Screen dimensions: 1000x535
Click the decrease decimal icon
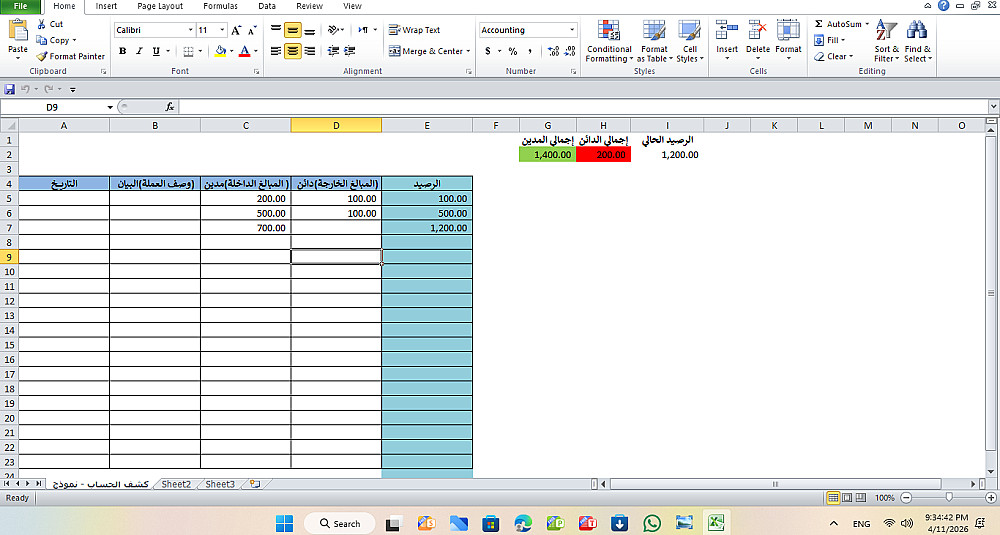pyautogui.click(x=570, y=51)
